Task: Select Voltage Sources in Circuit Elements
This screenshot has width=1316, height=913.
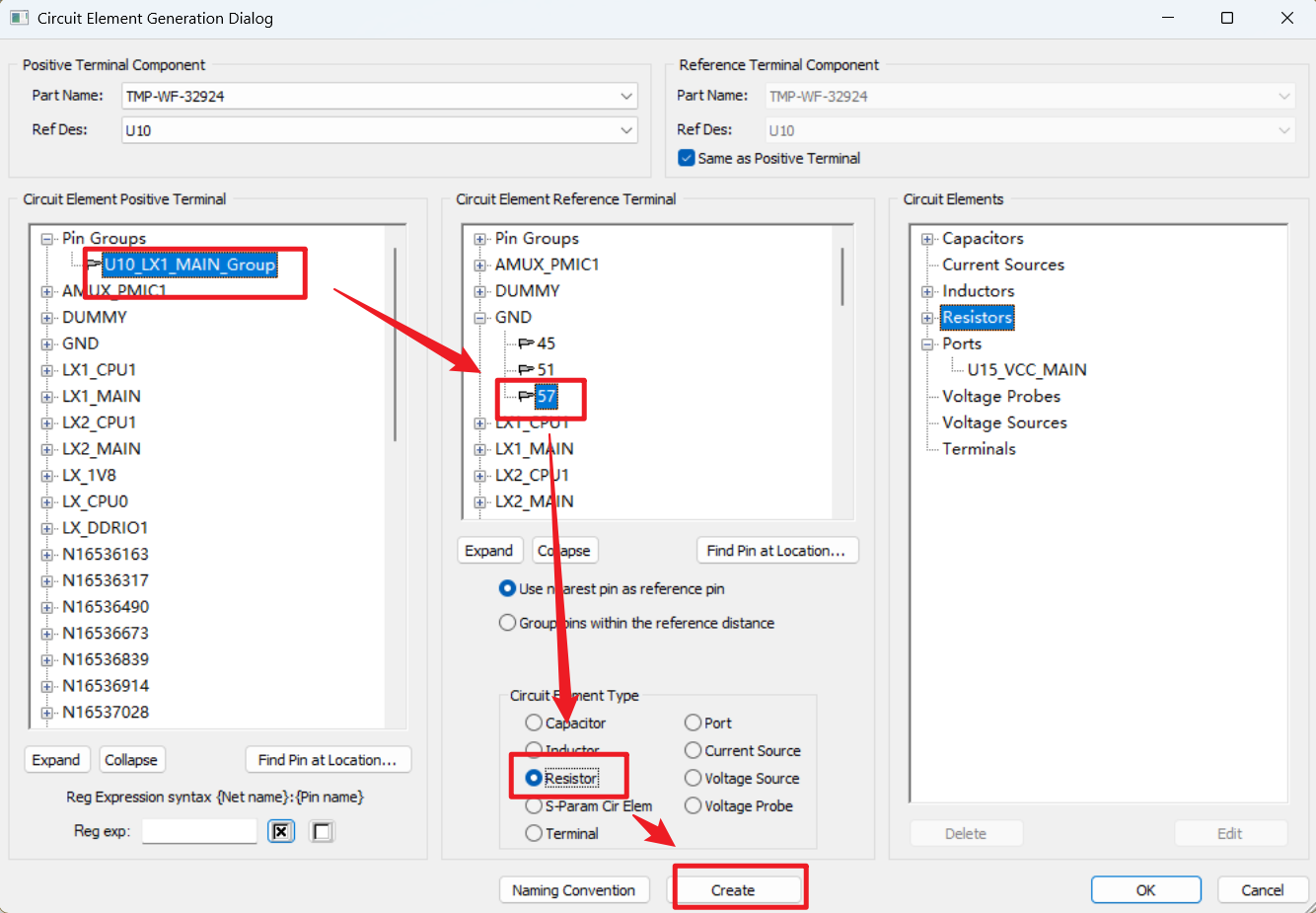Action: pyautogui.click(x=1004, y=422)
